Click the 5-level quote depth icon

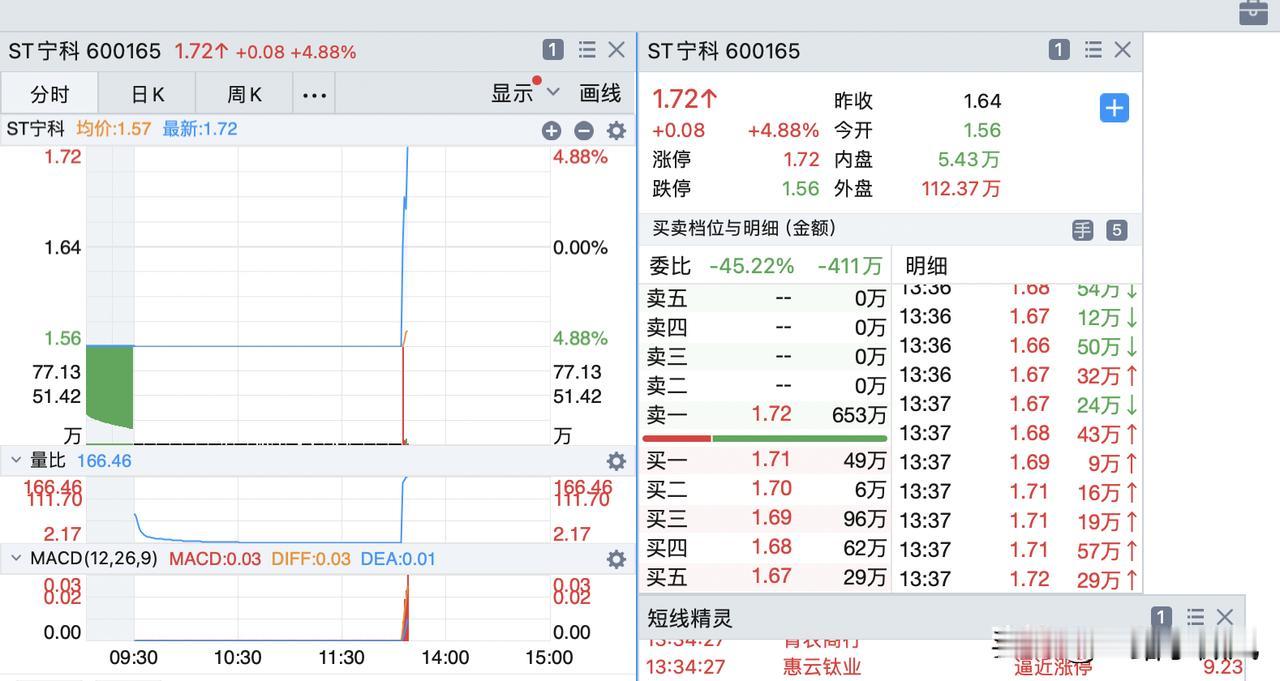(1118, 229)
